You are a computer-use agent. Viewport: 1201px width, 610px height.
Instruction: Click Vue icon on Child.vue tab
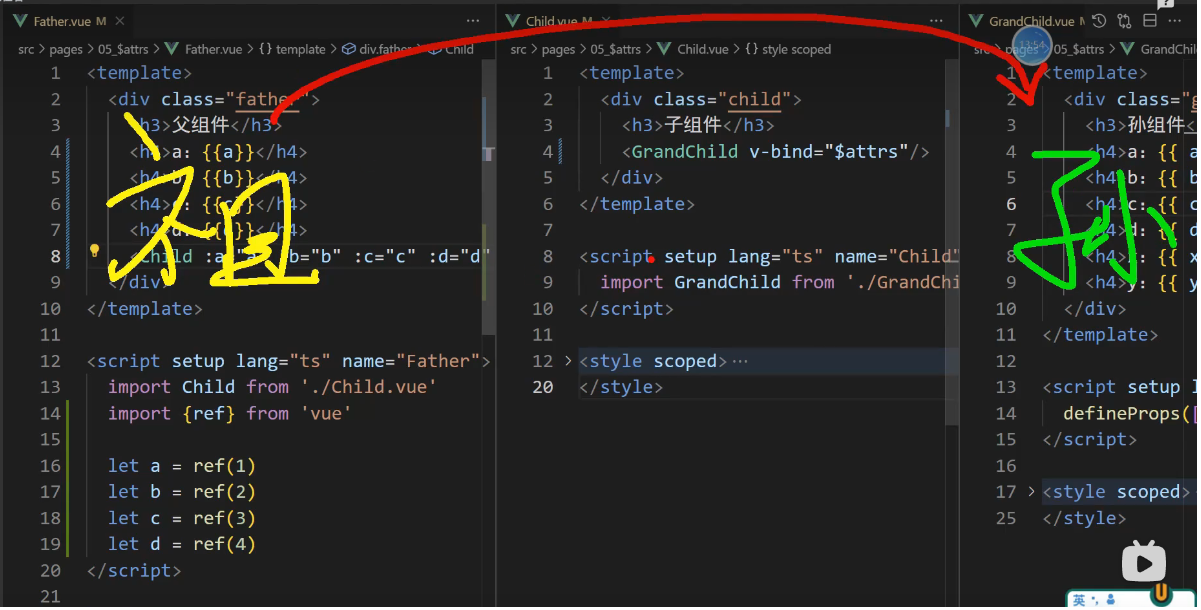513,21
